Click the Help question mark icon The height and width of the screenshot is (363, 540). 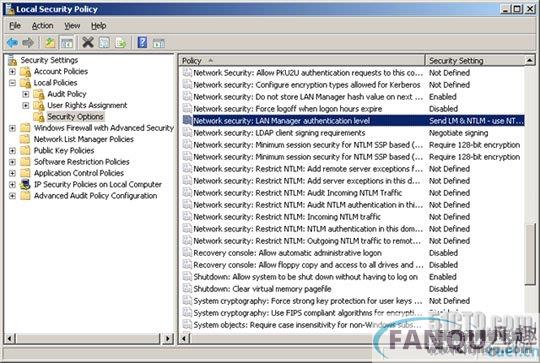142,43
